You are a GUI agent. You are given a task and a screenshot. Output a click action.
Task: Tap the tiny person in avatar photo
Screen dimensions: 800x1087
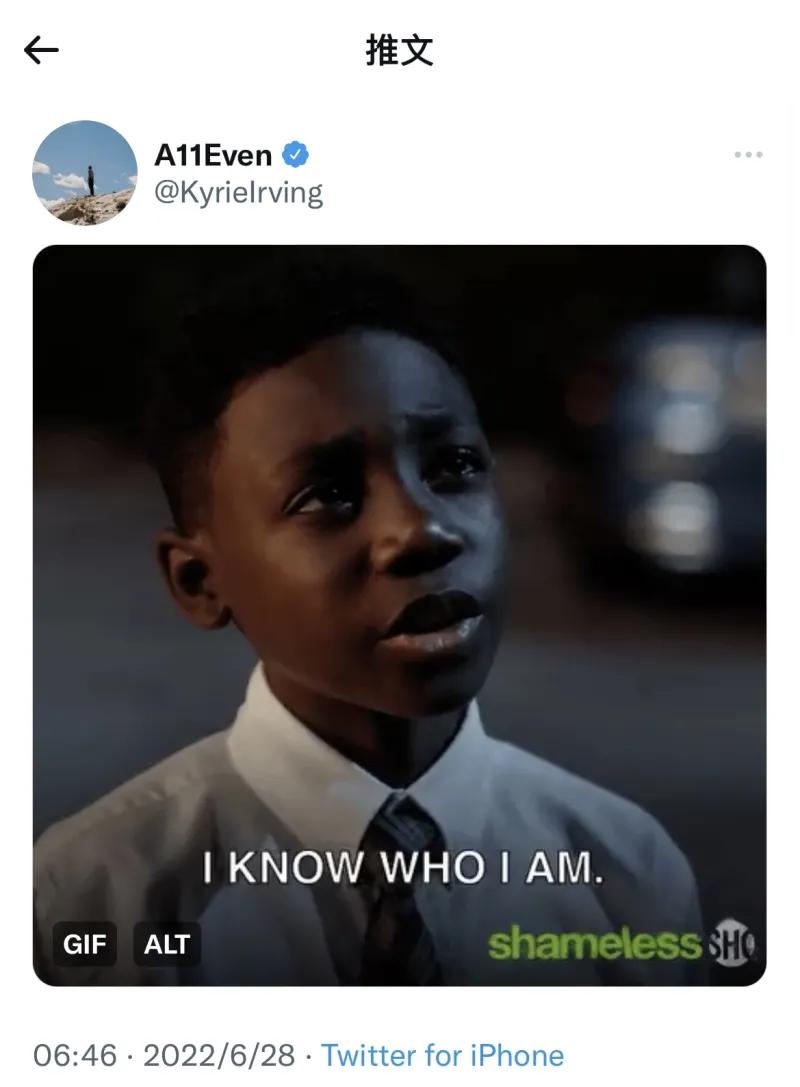pos(91,180)
